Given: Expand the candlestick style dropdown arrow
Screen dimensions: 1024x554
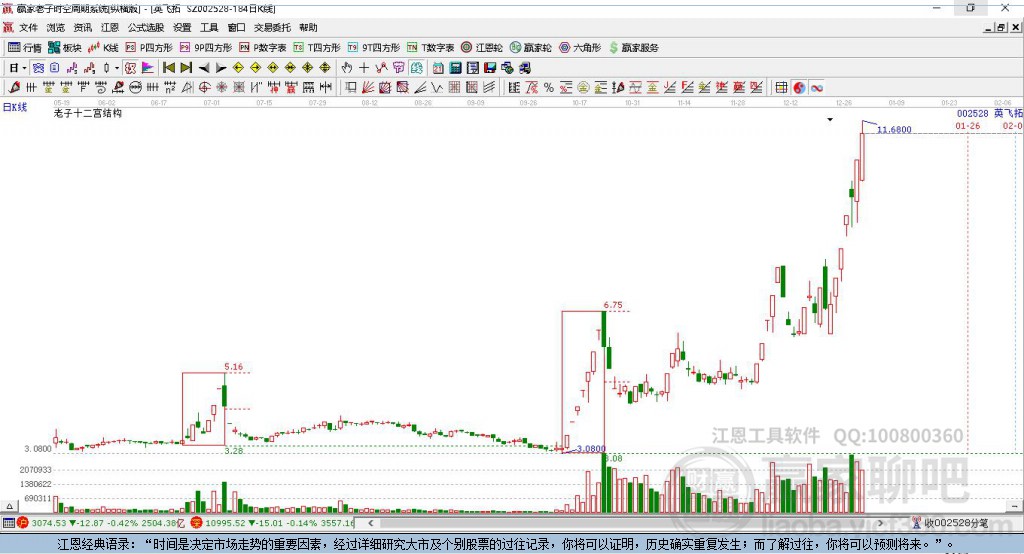Looking at the screenshot, I should pyautogui.click(x=117, y=68).
